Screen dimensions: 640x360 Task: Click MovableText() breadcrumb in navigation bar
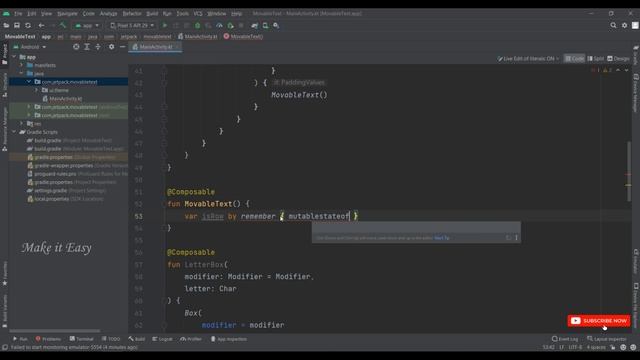243,36
